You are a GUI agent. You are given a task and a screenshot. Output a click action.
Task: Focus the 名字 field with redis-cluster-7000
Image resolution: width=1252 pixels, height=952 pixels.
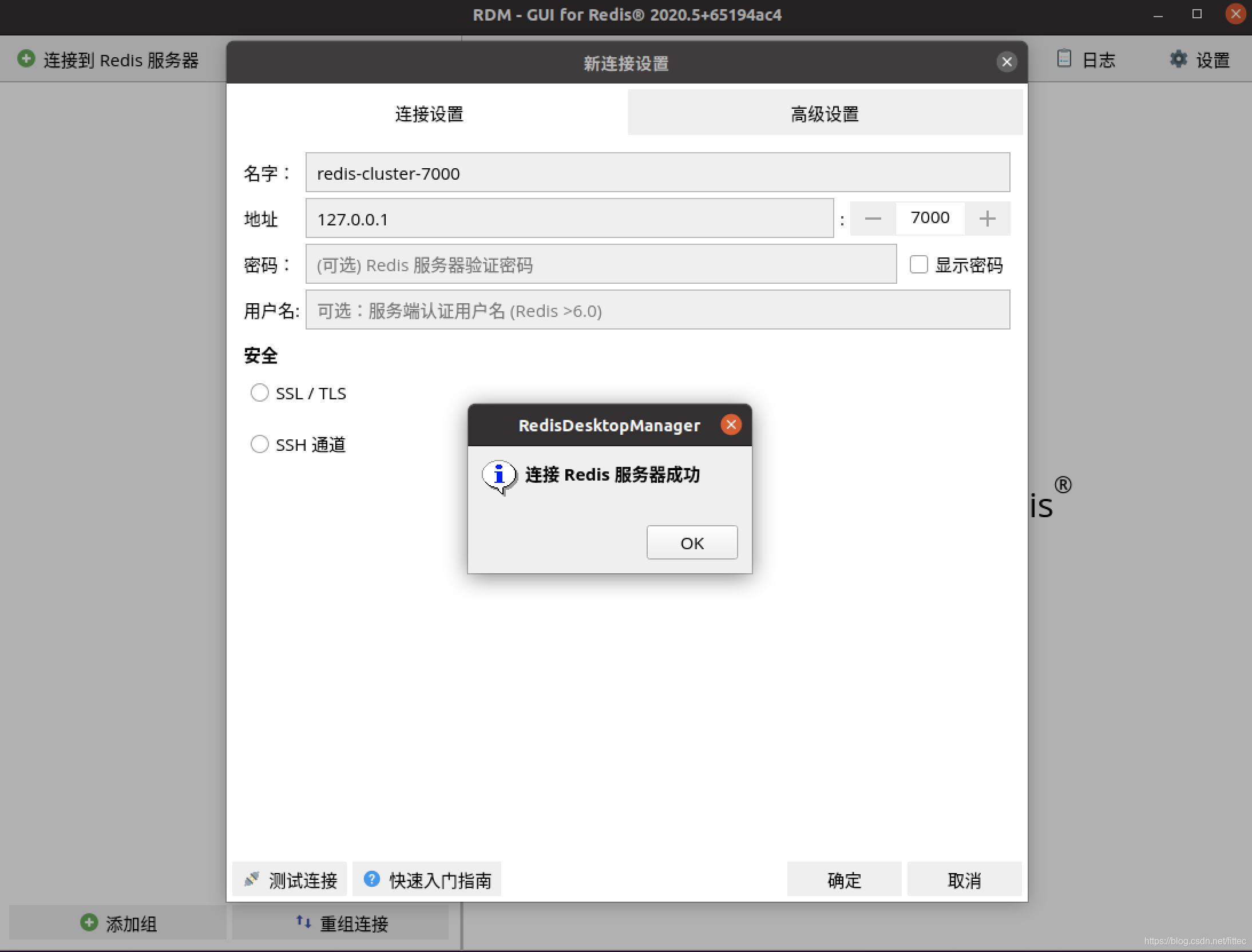tap(657, 172)
